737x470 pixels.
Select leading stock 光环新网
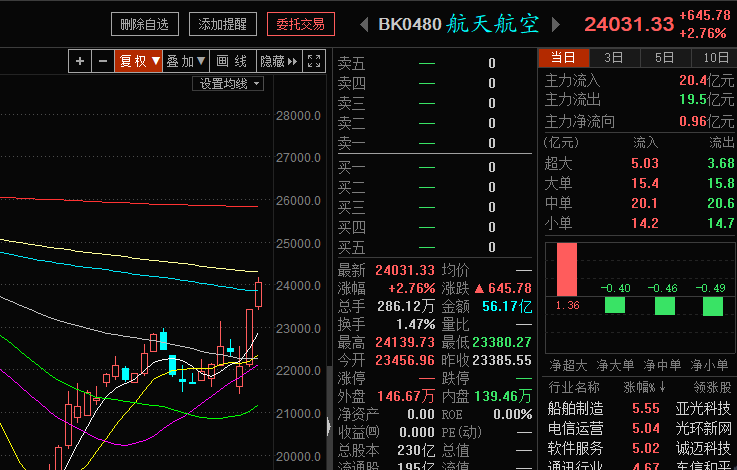[x=704, y=429]
